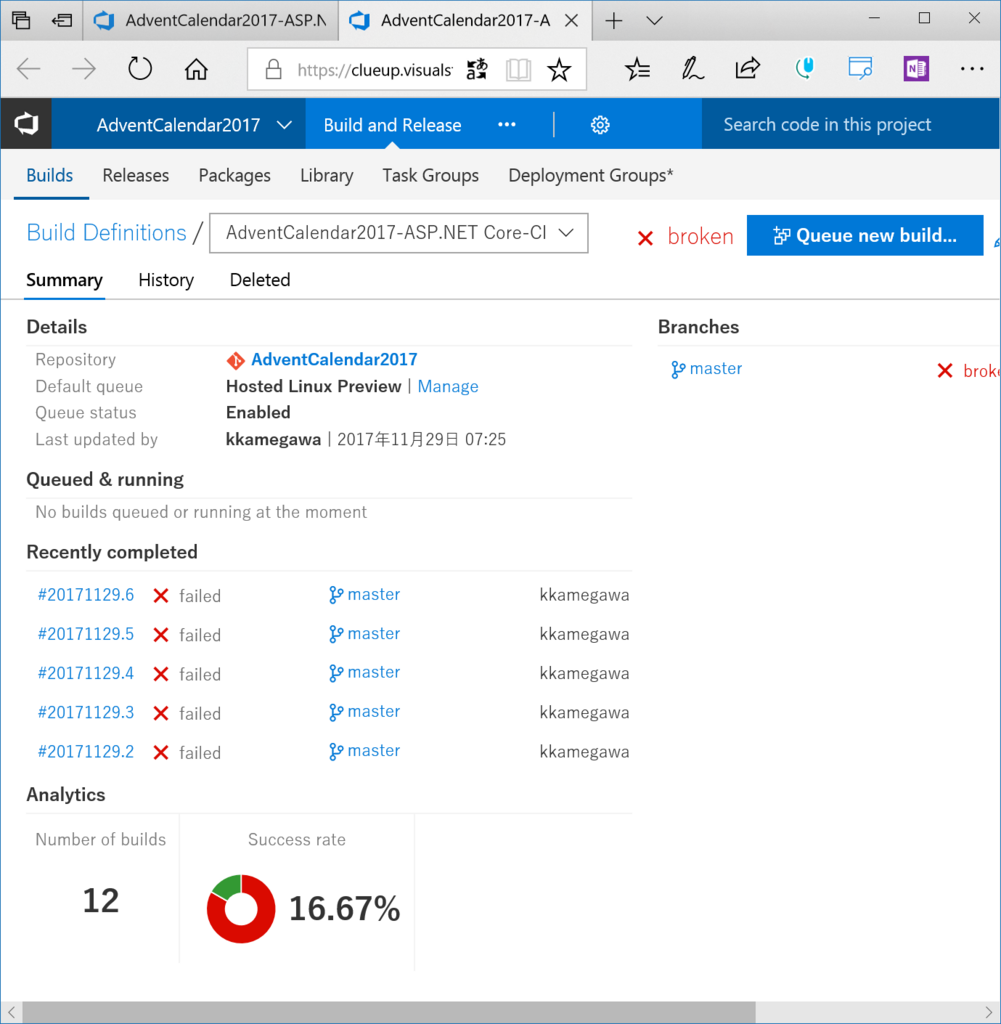Image resolution: width=1001 pixels, height=1024 pixels.
Task: Toggle reading view book icon
Action: click(x=518, y=69)
